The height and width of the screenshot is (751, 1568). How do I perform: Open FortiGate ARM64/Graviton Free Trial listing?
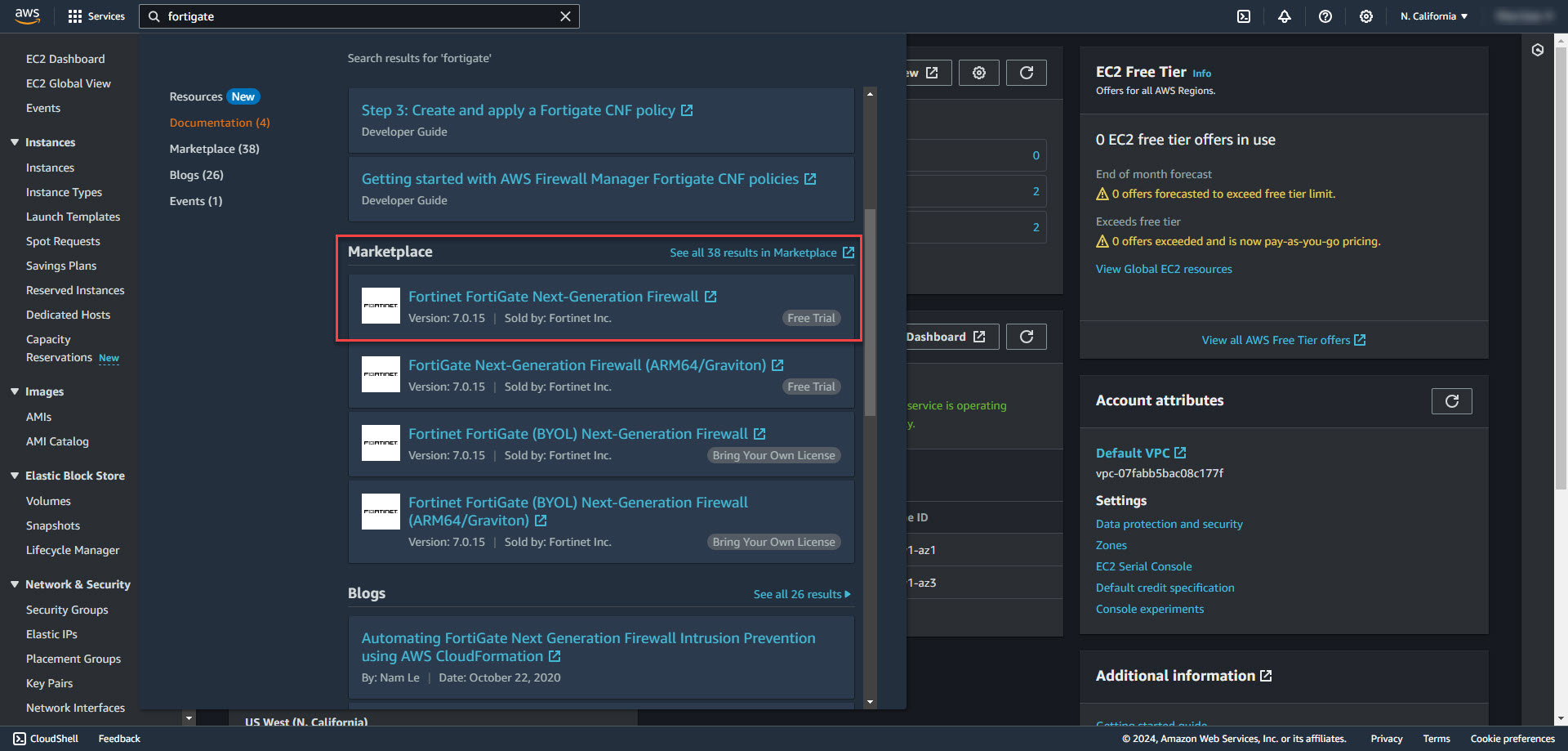pos(595,365)
